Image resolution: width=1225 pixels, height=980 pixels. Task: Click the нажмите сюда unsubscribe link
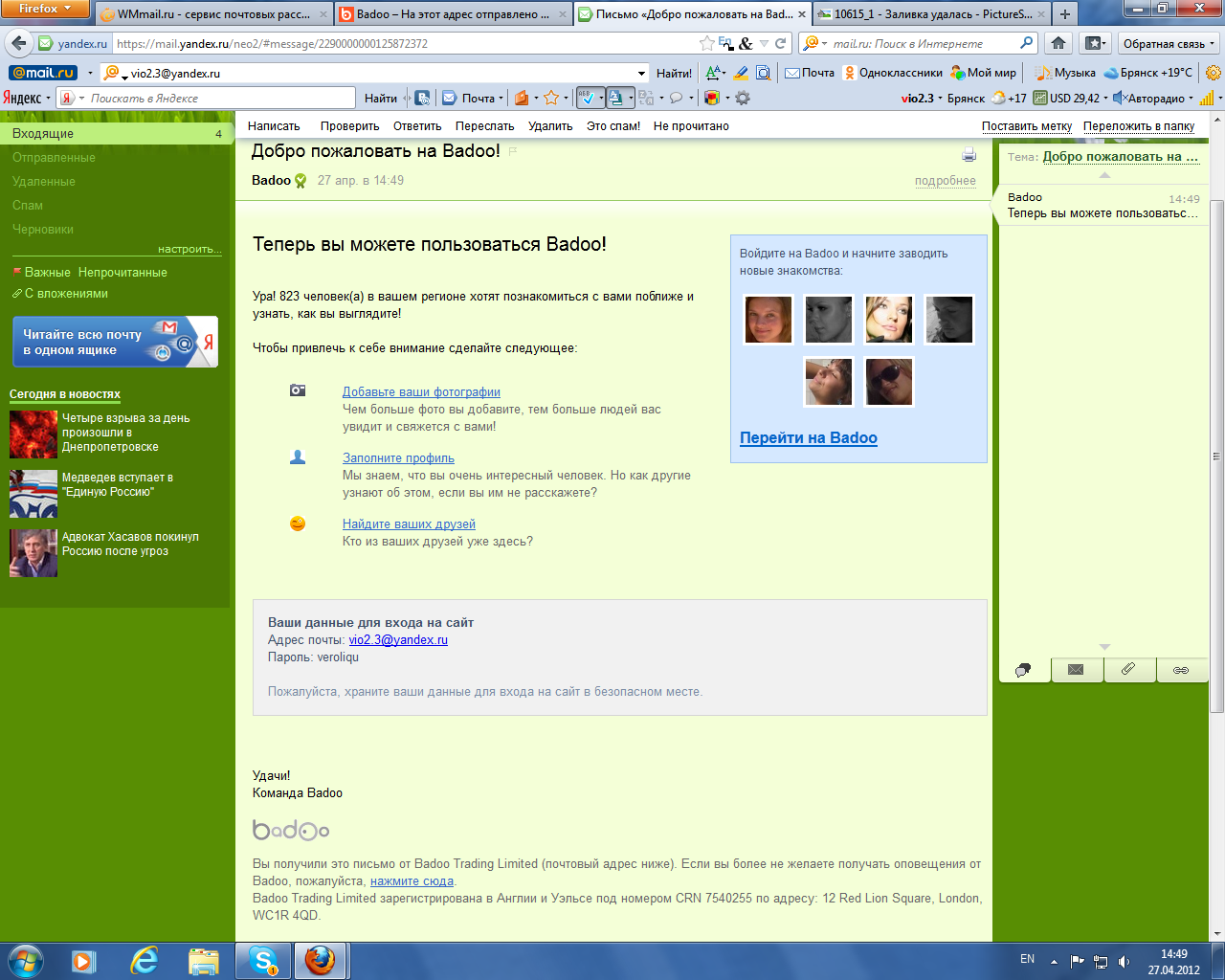[412, 880]
